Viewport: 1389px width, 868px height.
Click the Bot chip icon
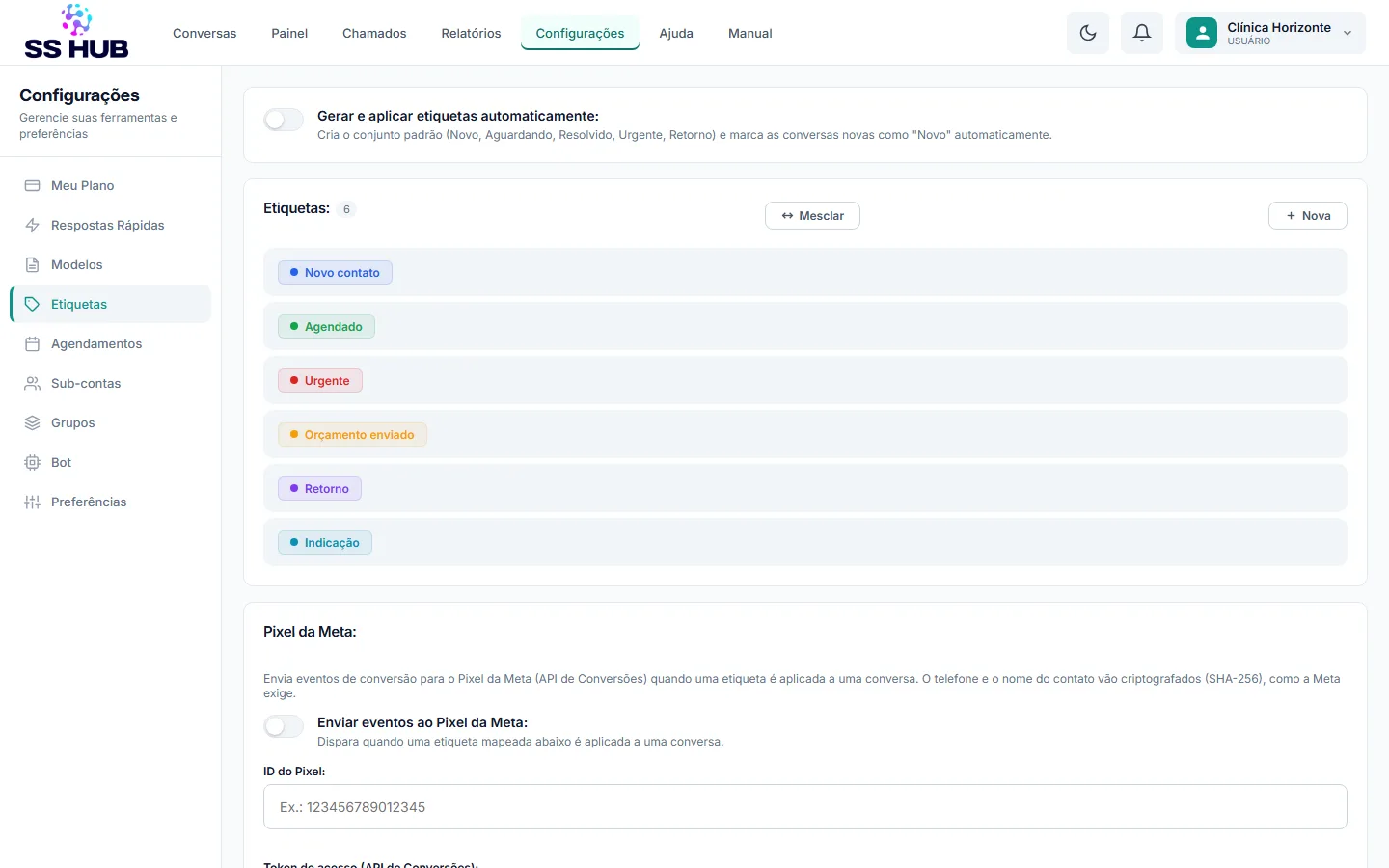tap(32, 462)
